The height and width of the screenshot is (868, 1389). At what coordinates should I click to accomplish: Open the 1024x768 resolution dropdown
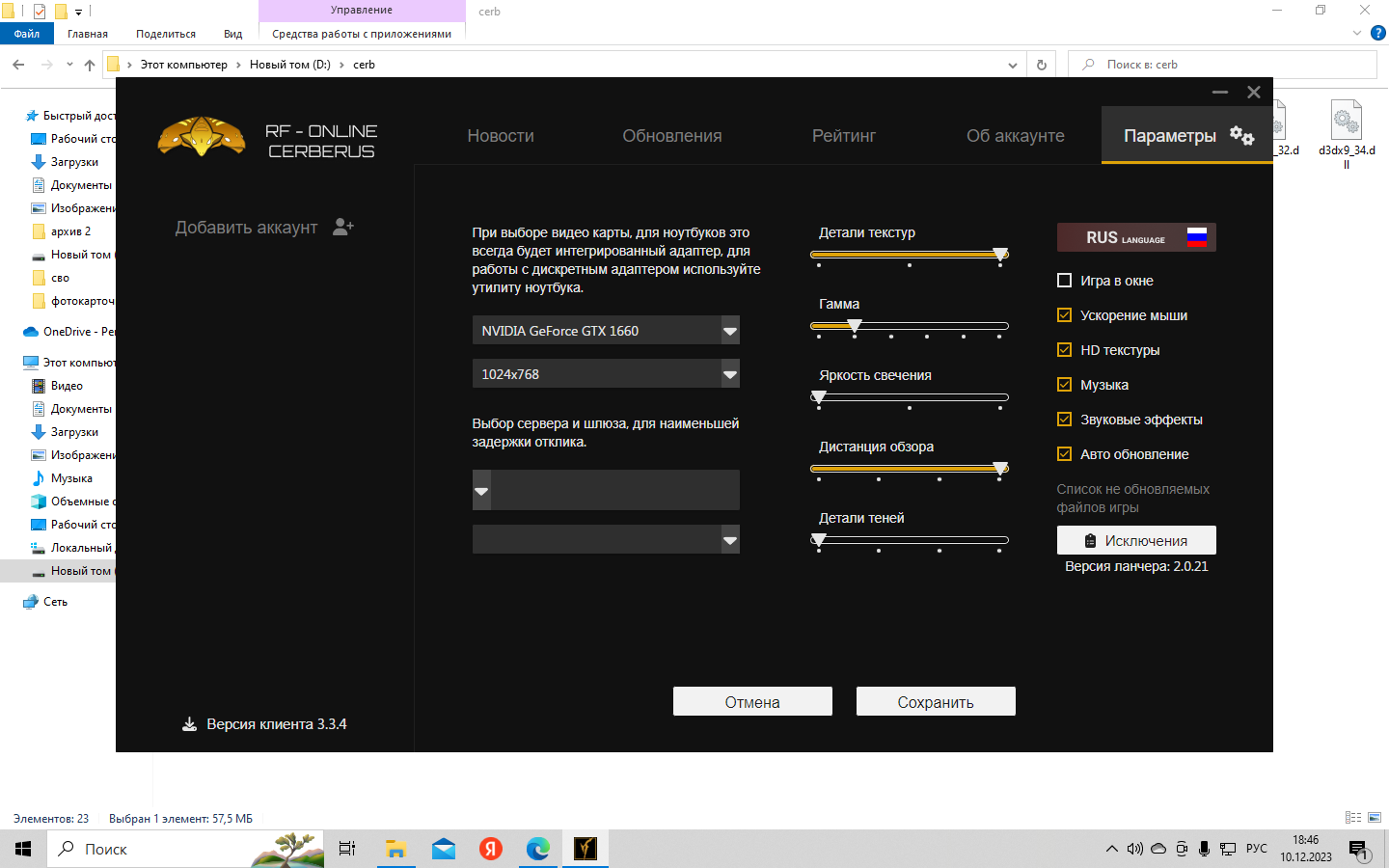(606, 374)
